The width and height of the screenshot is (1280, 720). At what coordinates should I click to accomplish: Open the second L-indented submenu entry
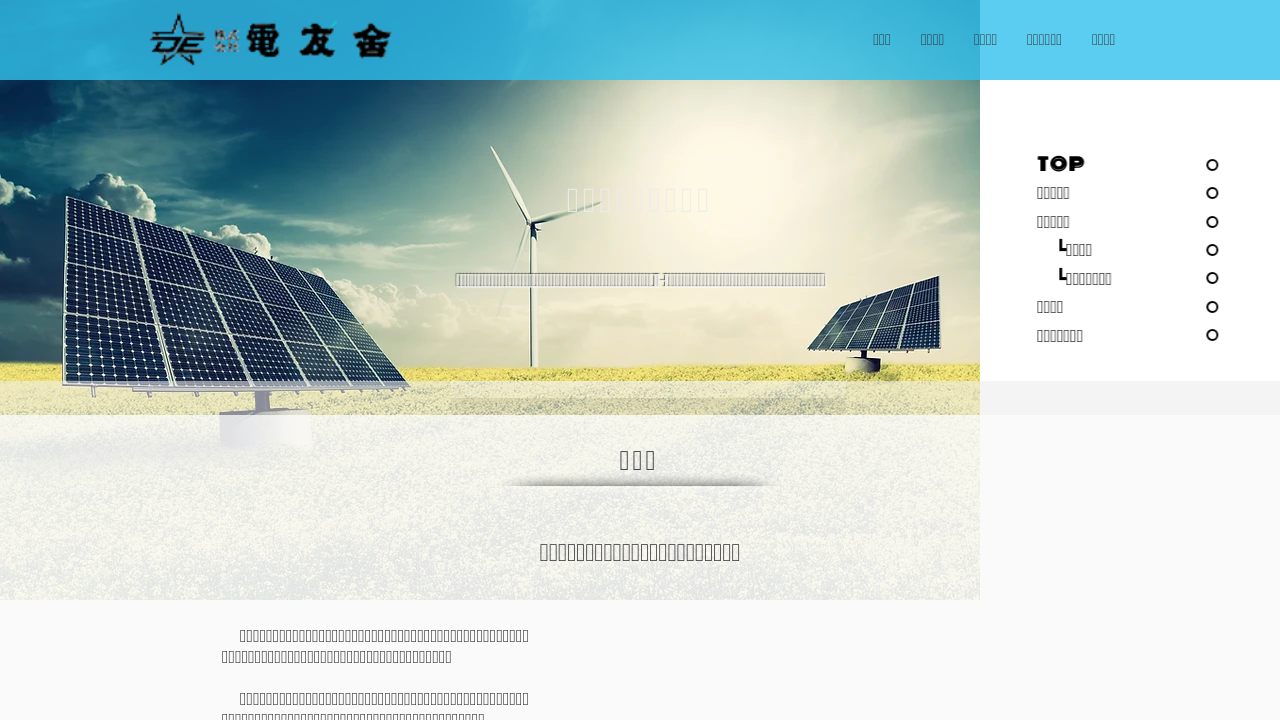click(x=1088, y=279)
